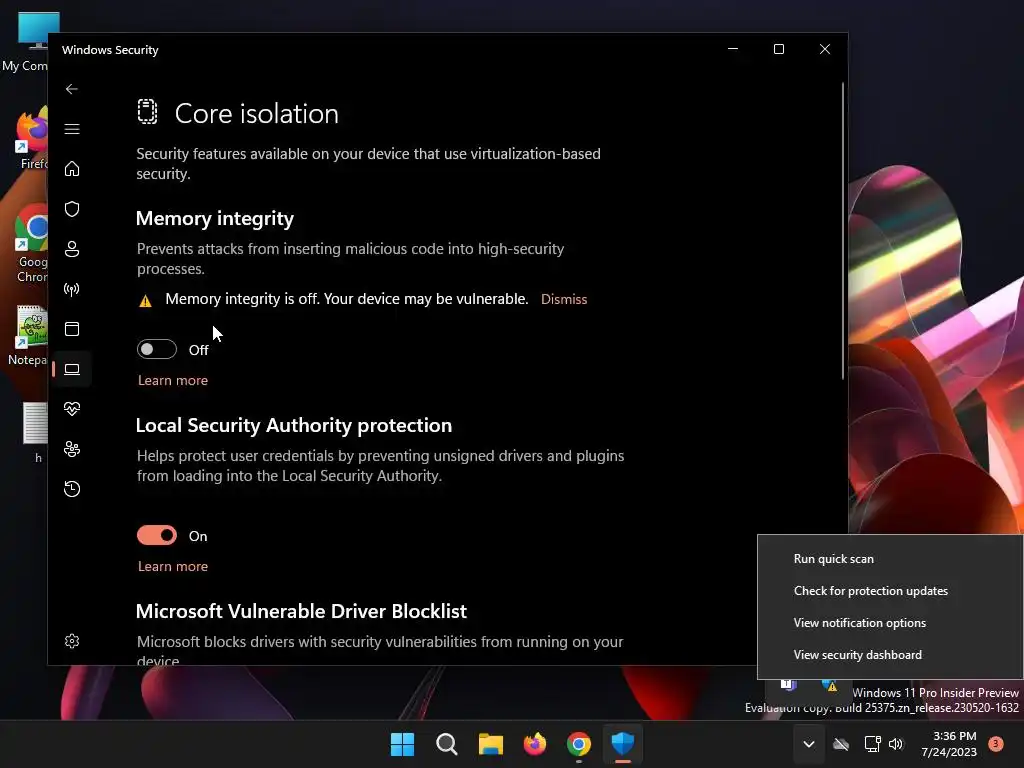Click the Firefox desktop shortcut
The image size is (1024, 768).
[x=33, y=140]
